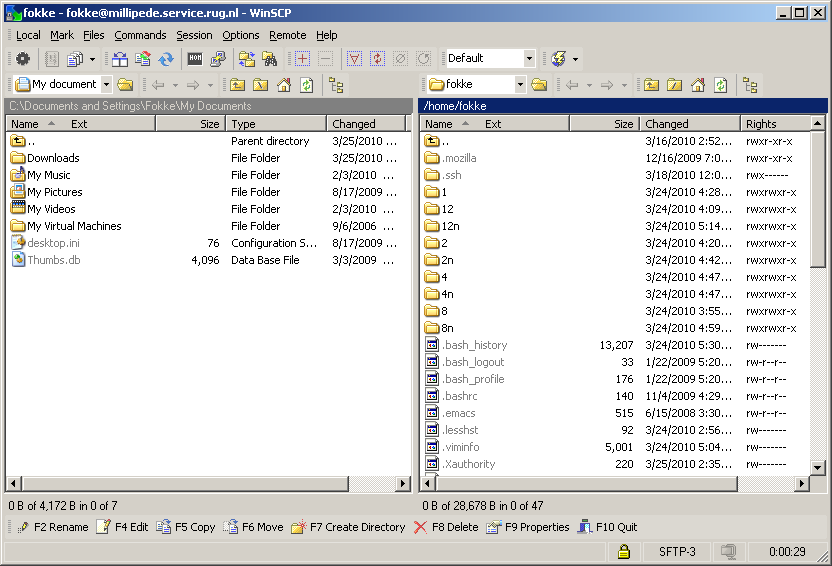This screenshot has height=566, width=832.
Task: Open Preferences via the gear icon
Action: tap(23, 58)
